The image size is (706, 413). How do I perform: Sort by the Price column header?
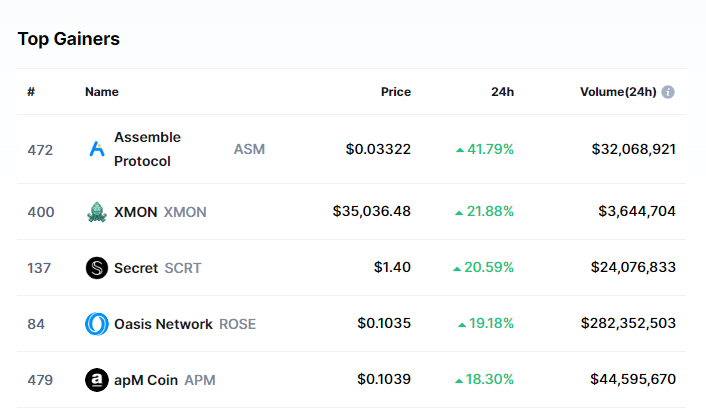point(395,92)
